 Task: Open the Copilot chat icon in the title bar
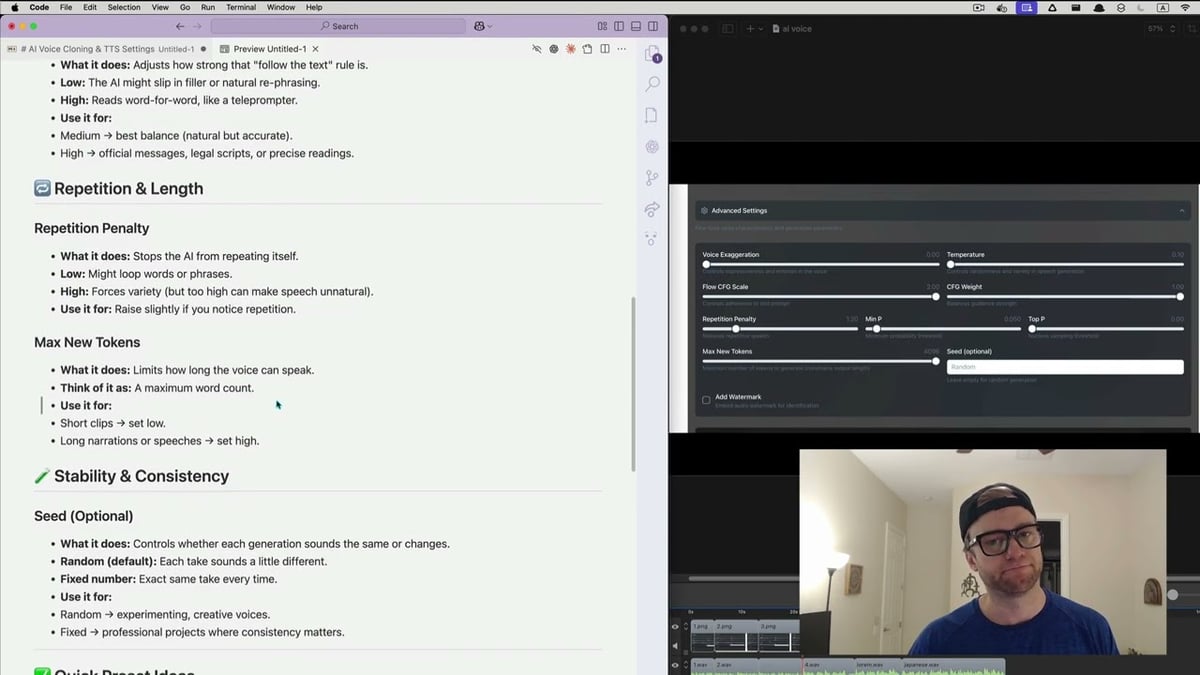[x=479, y=26]
